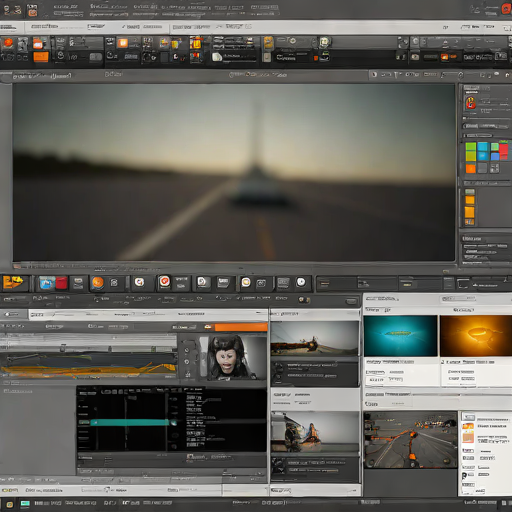Select the stacked orange square in the right panel
This screenshot has width=512, height=512.
pos(470,212)
